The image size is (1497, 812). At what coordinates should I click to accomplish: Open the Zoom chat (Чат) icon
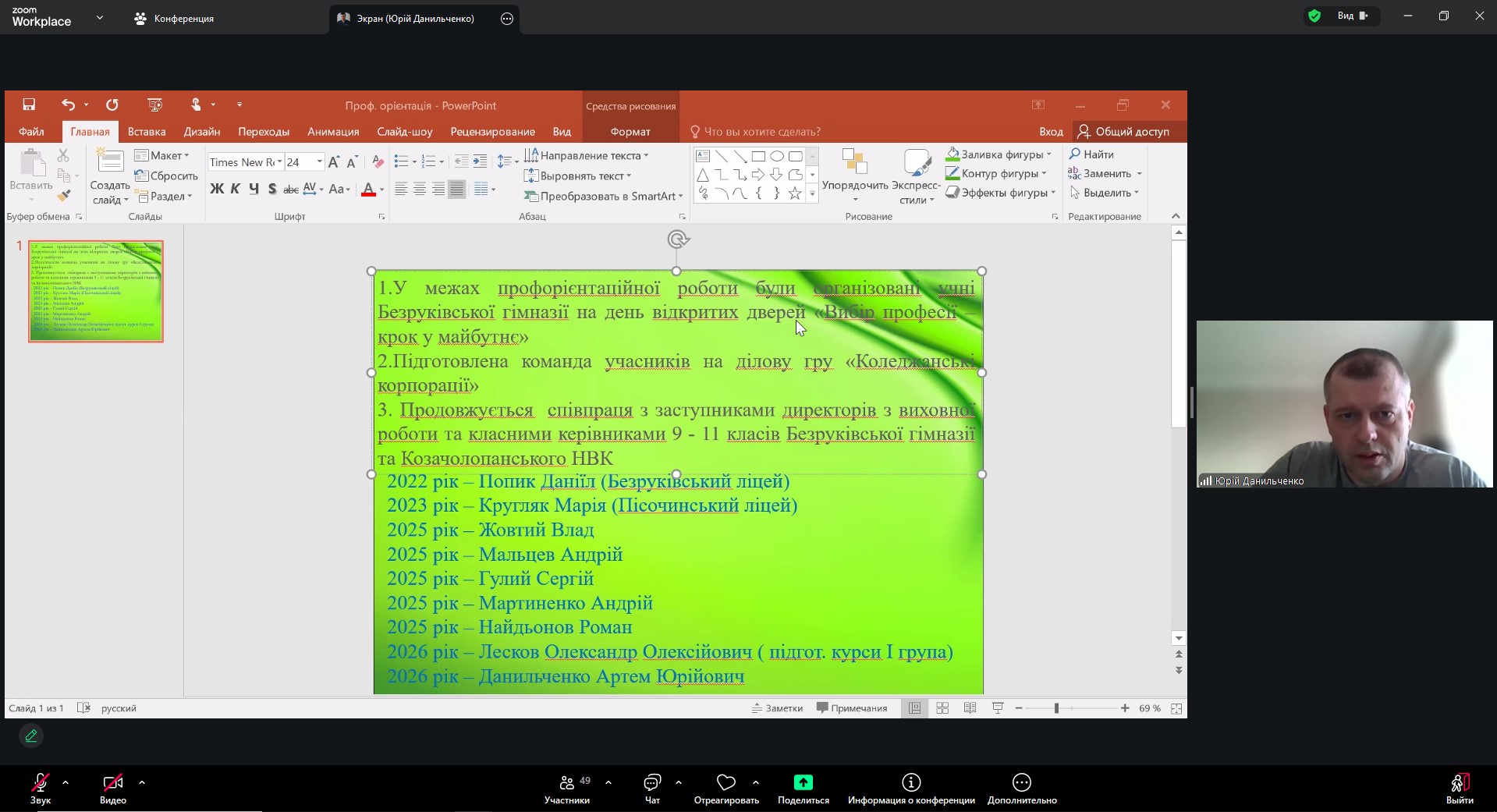click(652, 782)
